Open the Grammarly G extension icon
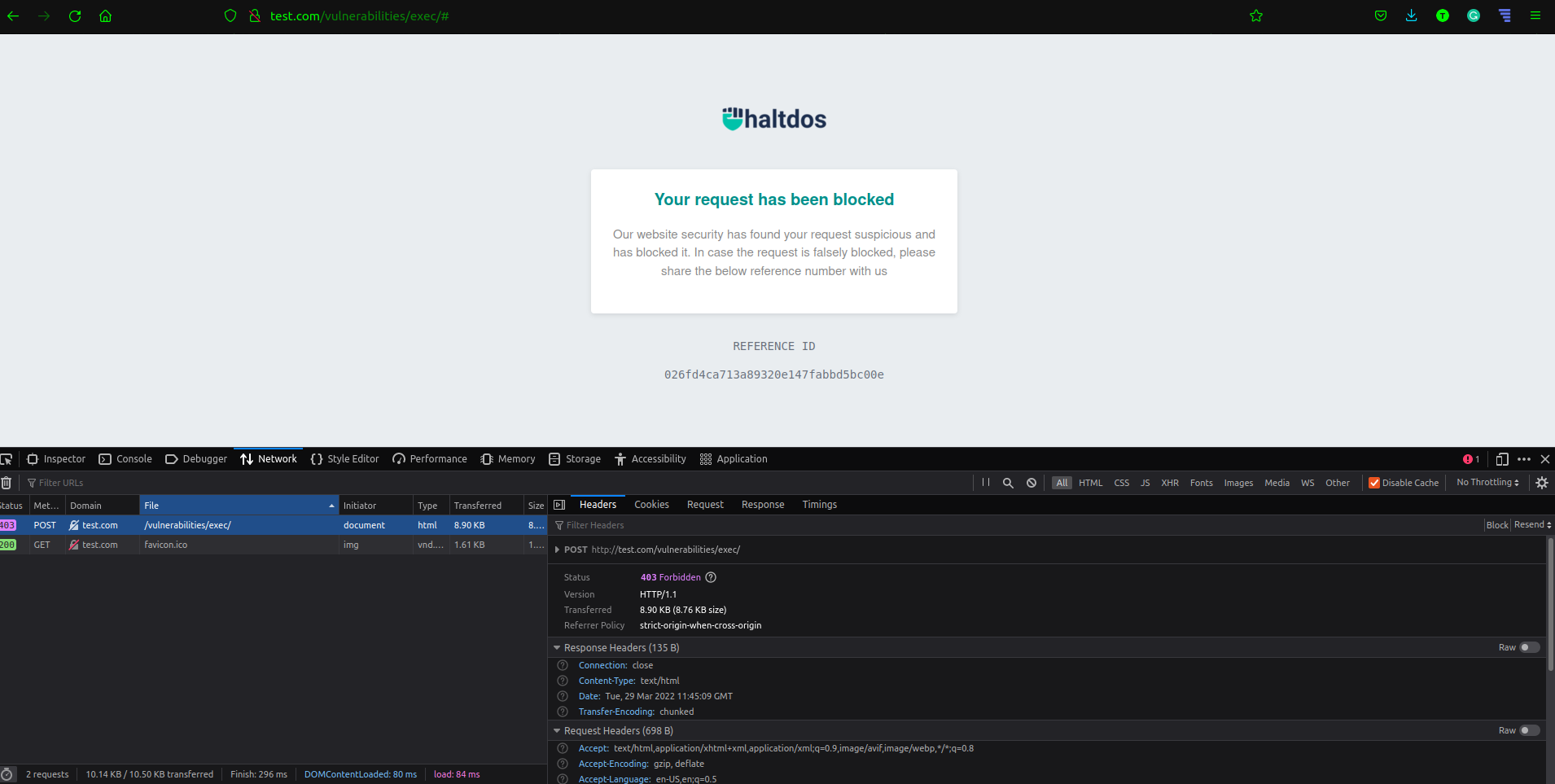The height and width of the screenshot is (784, 1555). click(x=1474, y=15)
